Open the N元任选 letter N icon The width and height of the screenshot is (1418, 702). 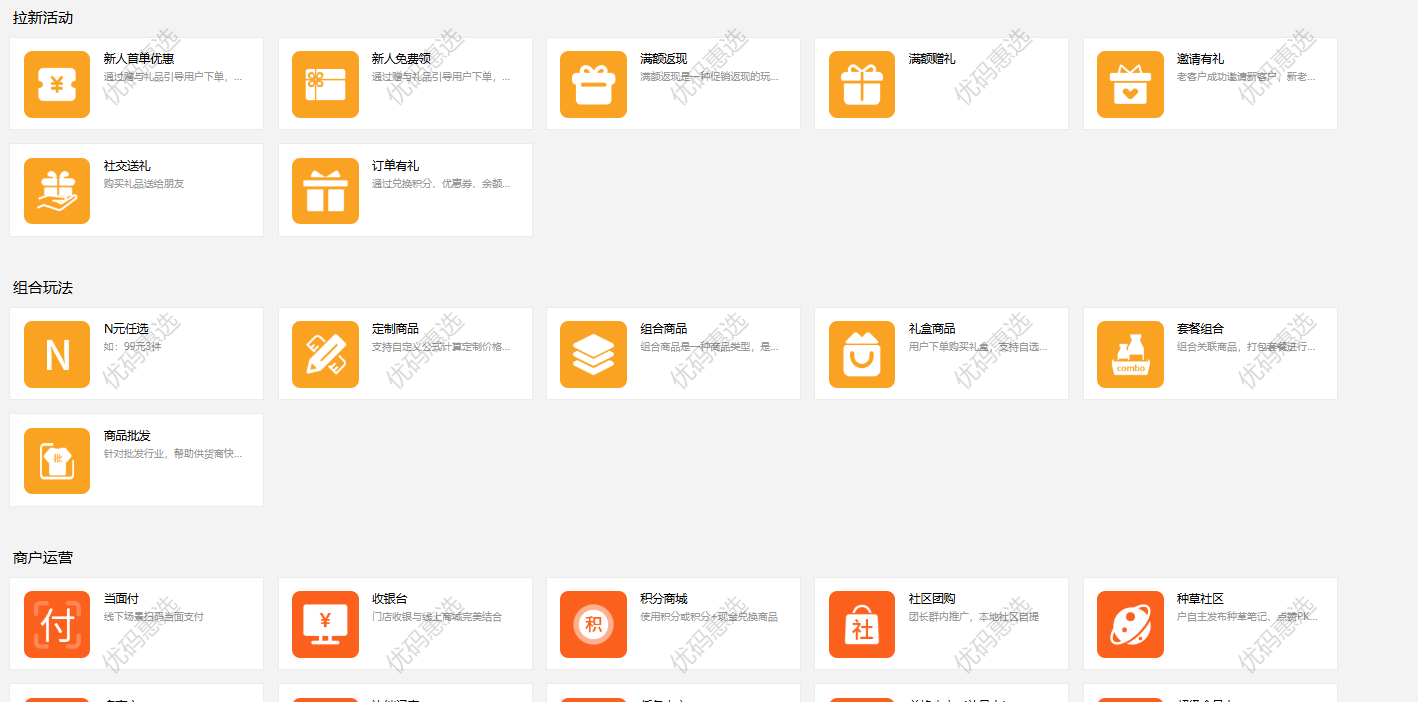(x=57, y=354)
